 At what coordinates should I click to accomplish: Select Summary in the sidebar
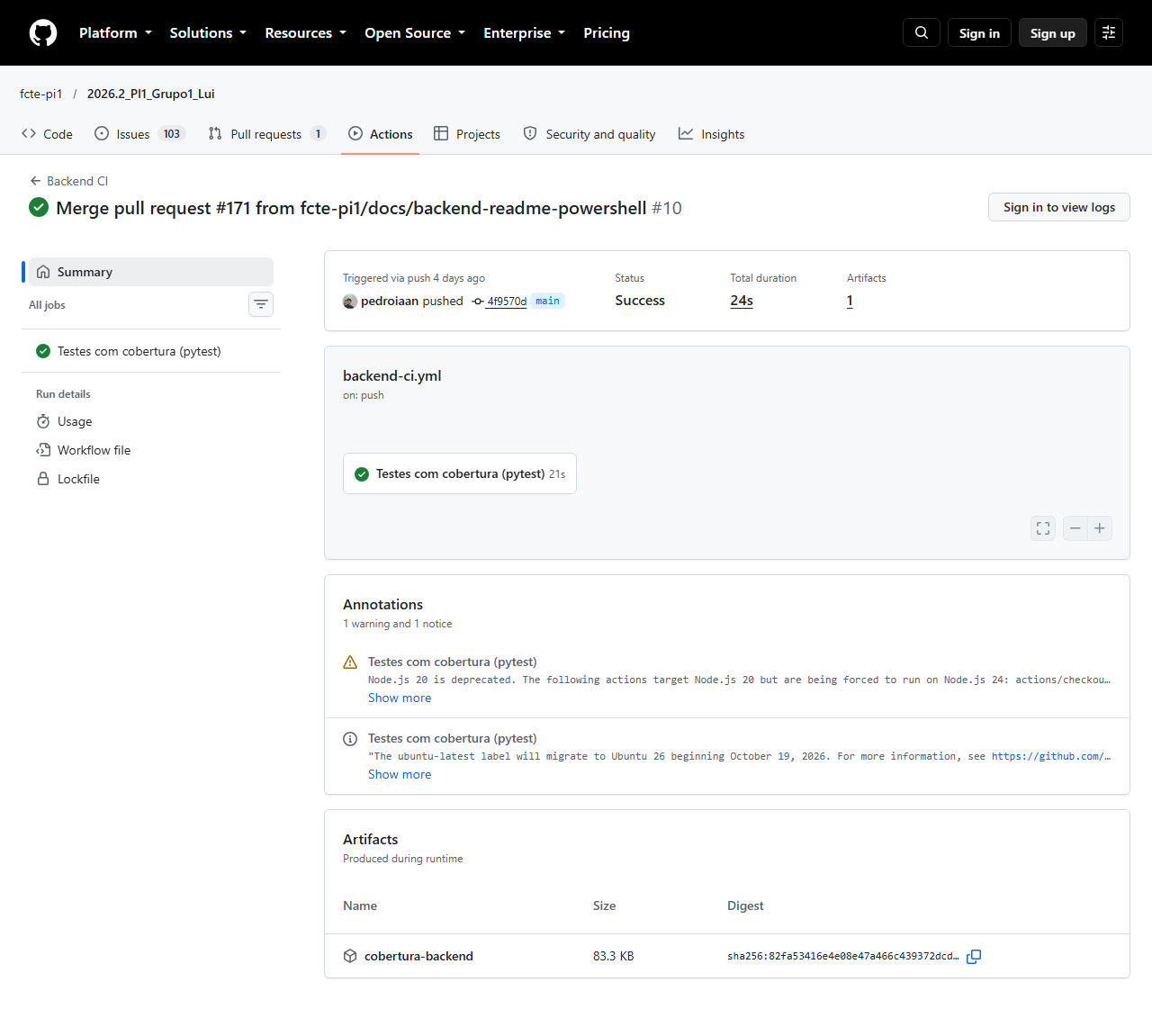pyautogui.click(x=151, y=272)
